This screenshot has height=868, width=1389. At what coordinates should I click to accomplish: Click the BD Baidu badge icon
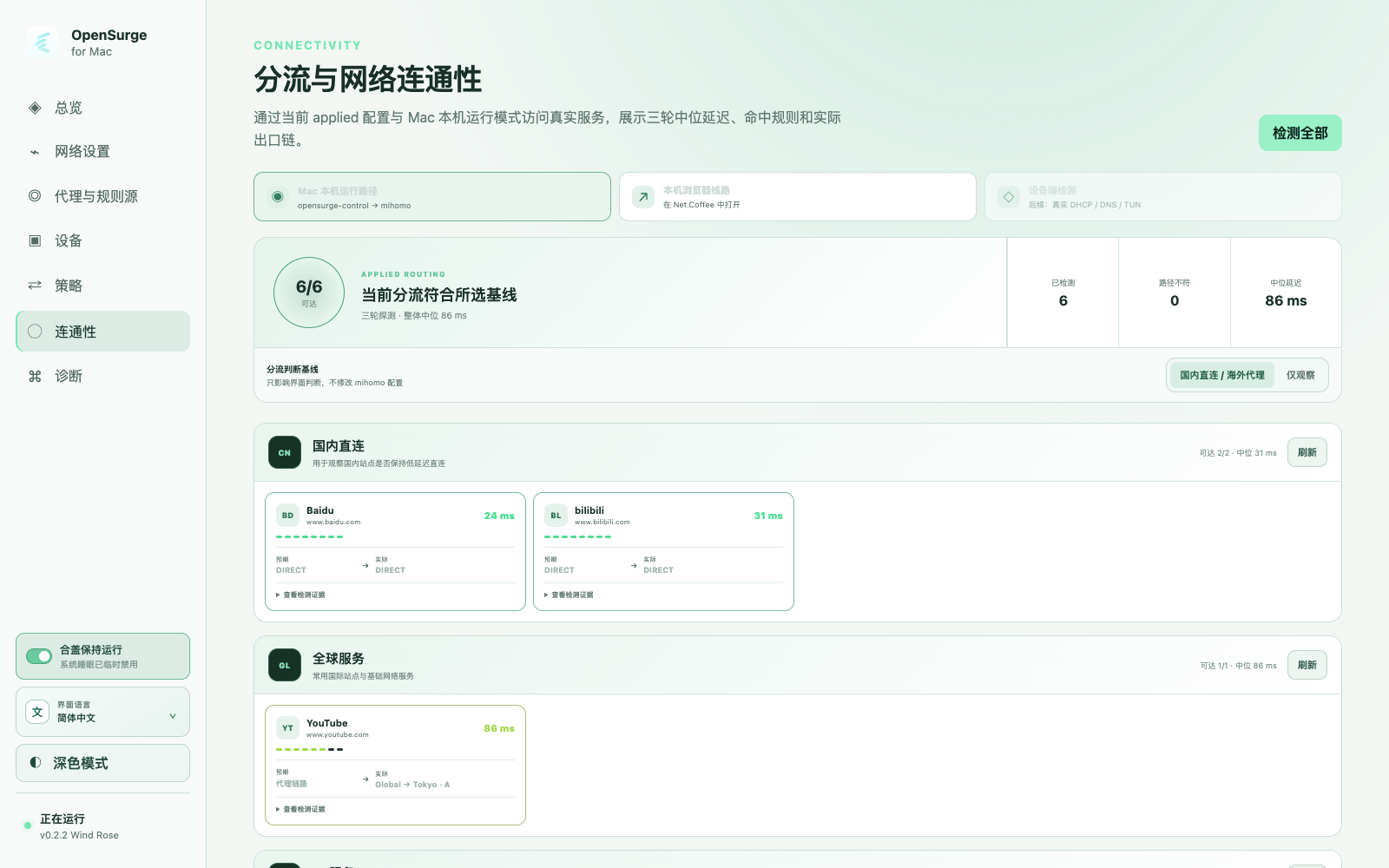click(287, 516)
